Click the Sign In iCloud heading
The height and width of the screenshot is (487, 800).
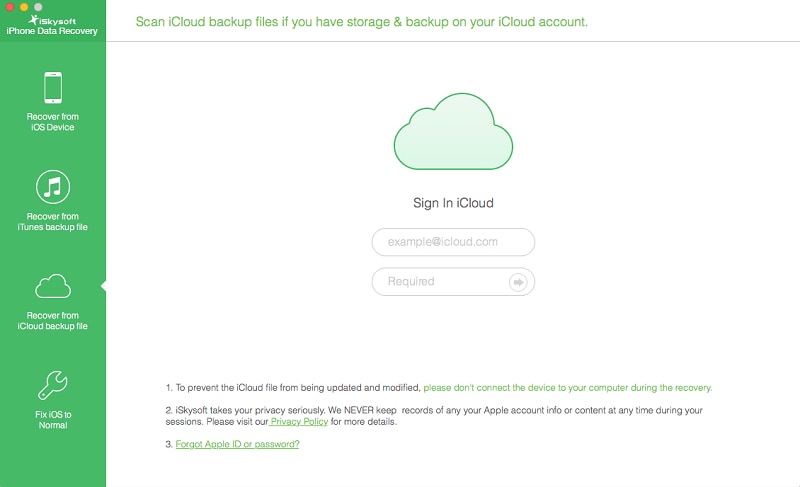453,203
